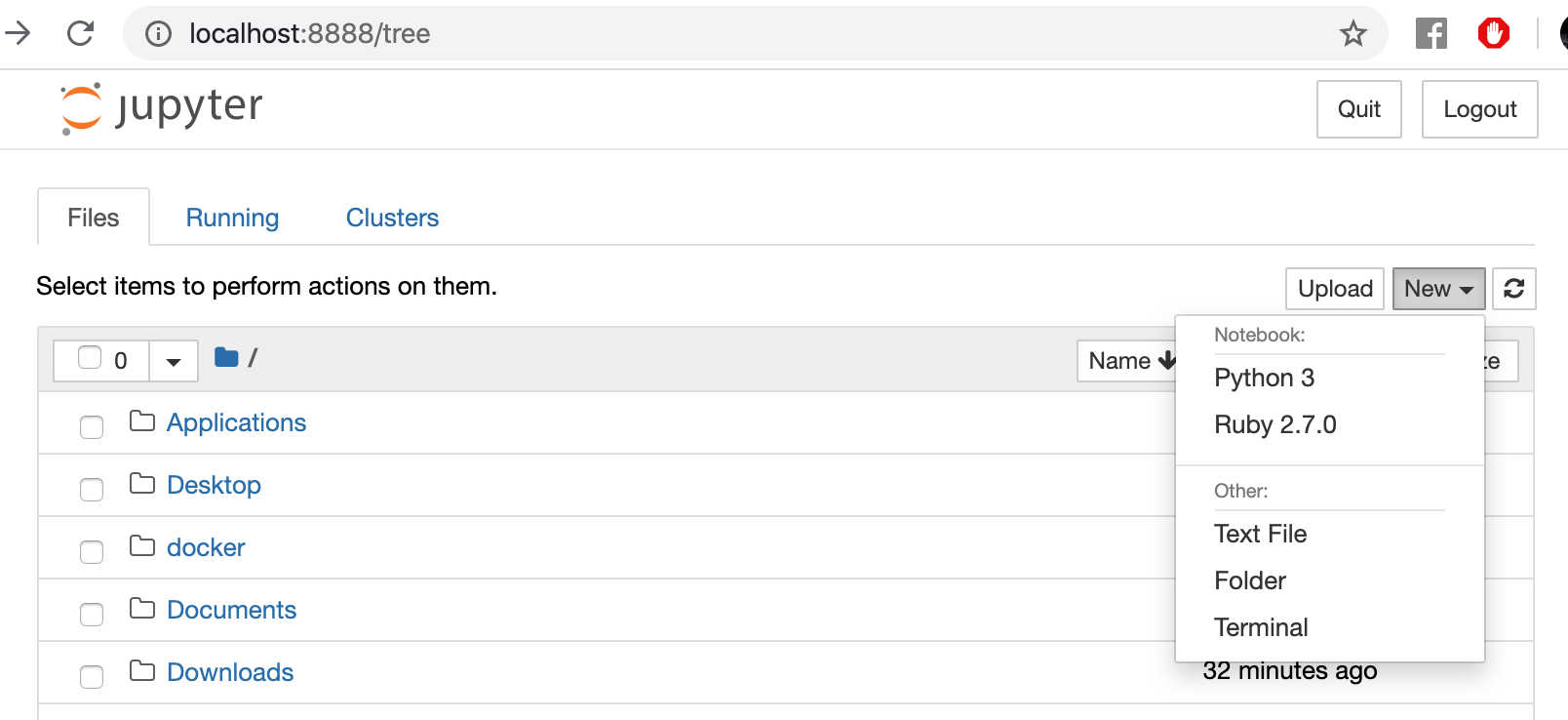The width and height of the screenshot is (1568, 720).
Task: Click the site info icon in address bar
Action: (x=158, y=34)
